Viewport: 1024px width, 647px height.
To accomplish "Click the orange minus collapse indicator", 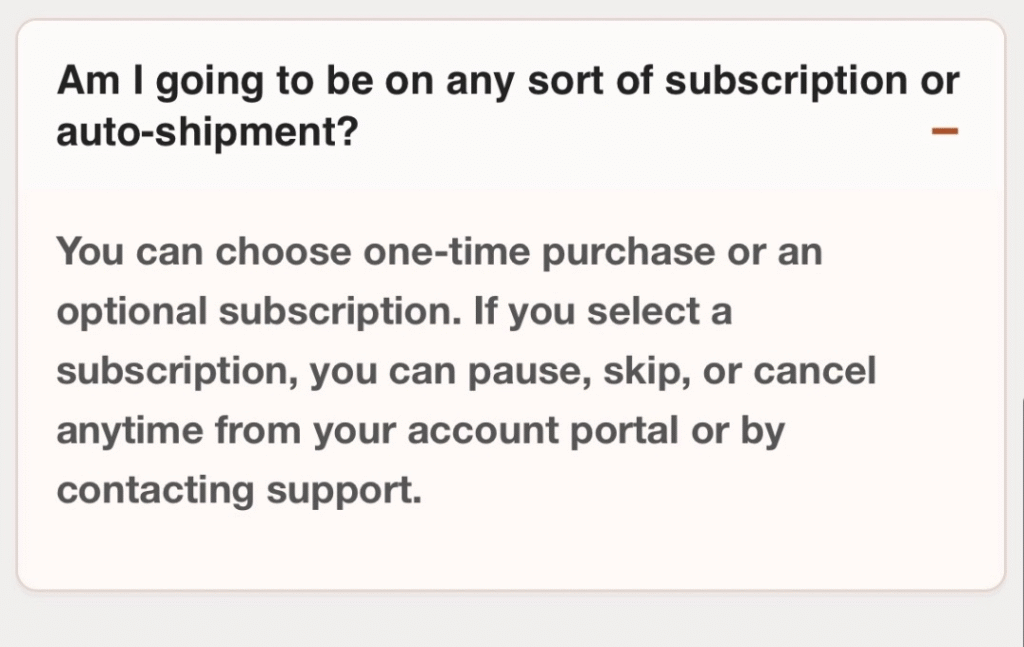I will [x=944, y=131].
